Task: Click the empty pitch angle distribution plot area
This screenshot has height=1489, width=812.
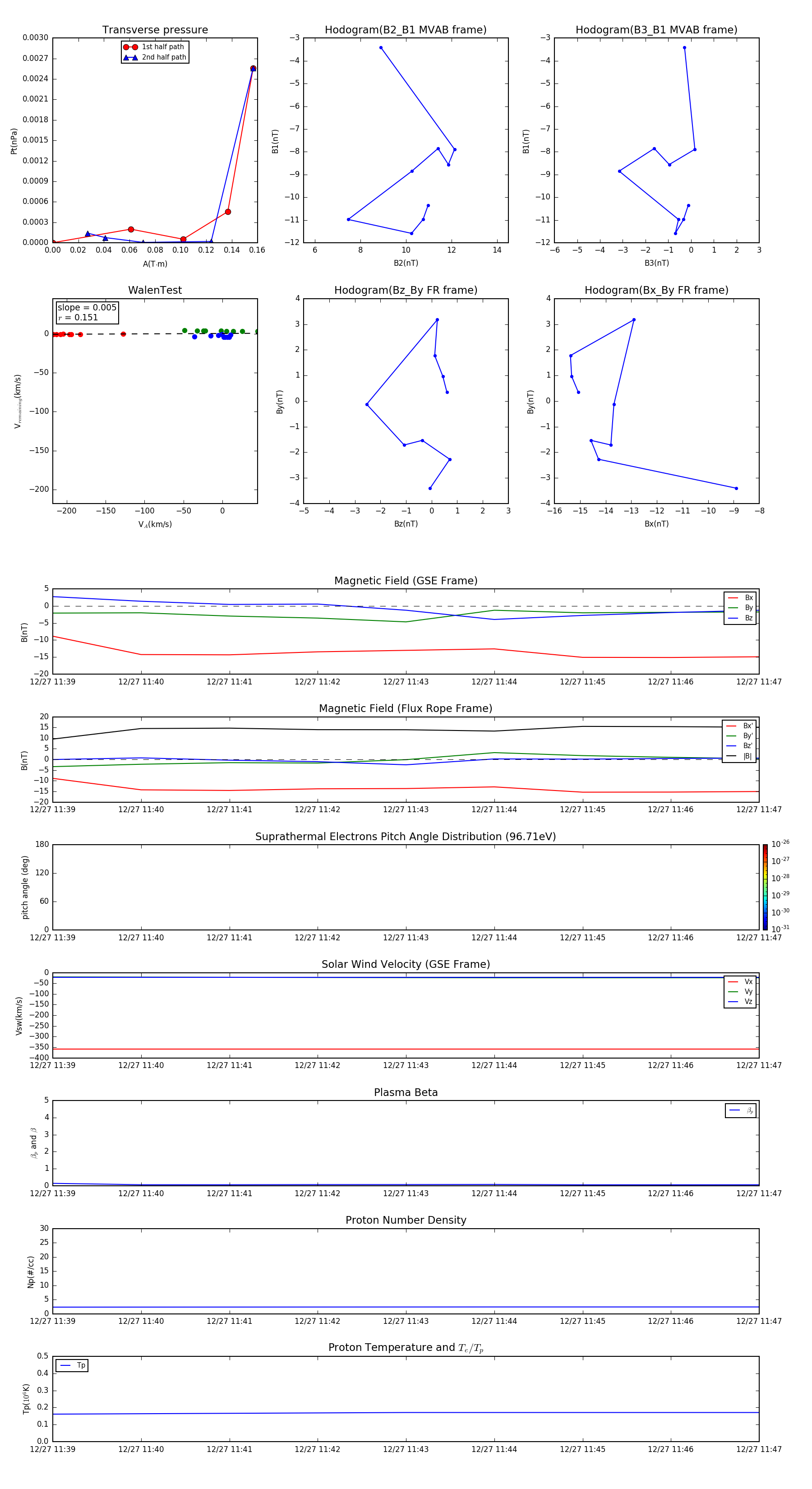Action: [406, 887]
